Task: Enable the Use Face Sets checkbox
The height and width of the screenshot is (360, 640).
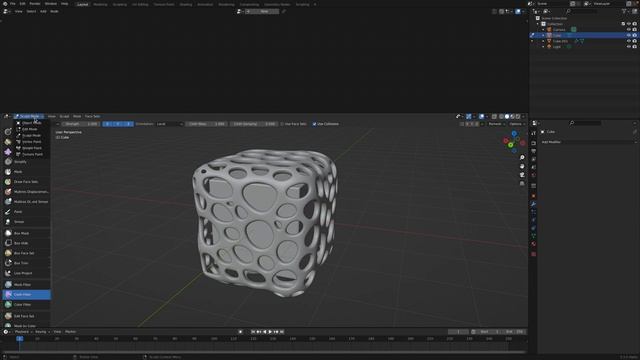Action: coord(282,124)
